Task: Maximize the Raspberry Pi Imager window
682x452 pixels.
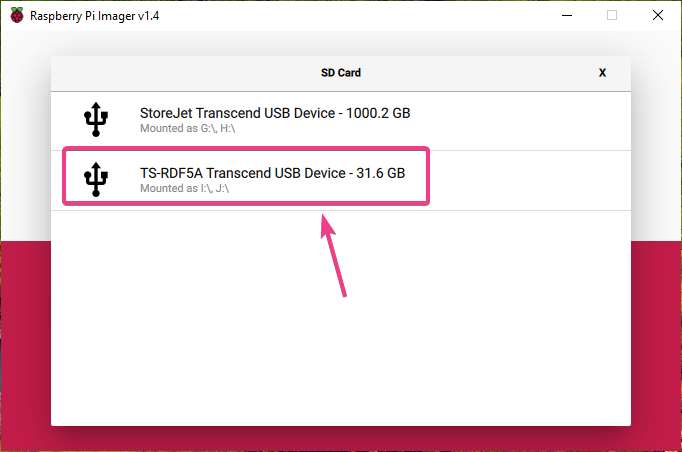Action: (612, 15)
